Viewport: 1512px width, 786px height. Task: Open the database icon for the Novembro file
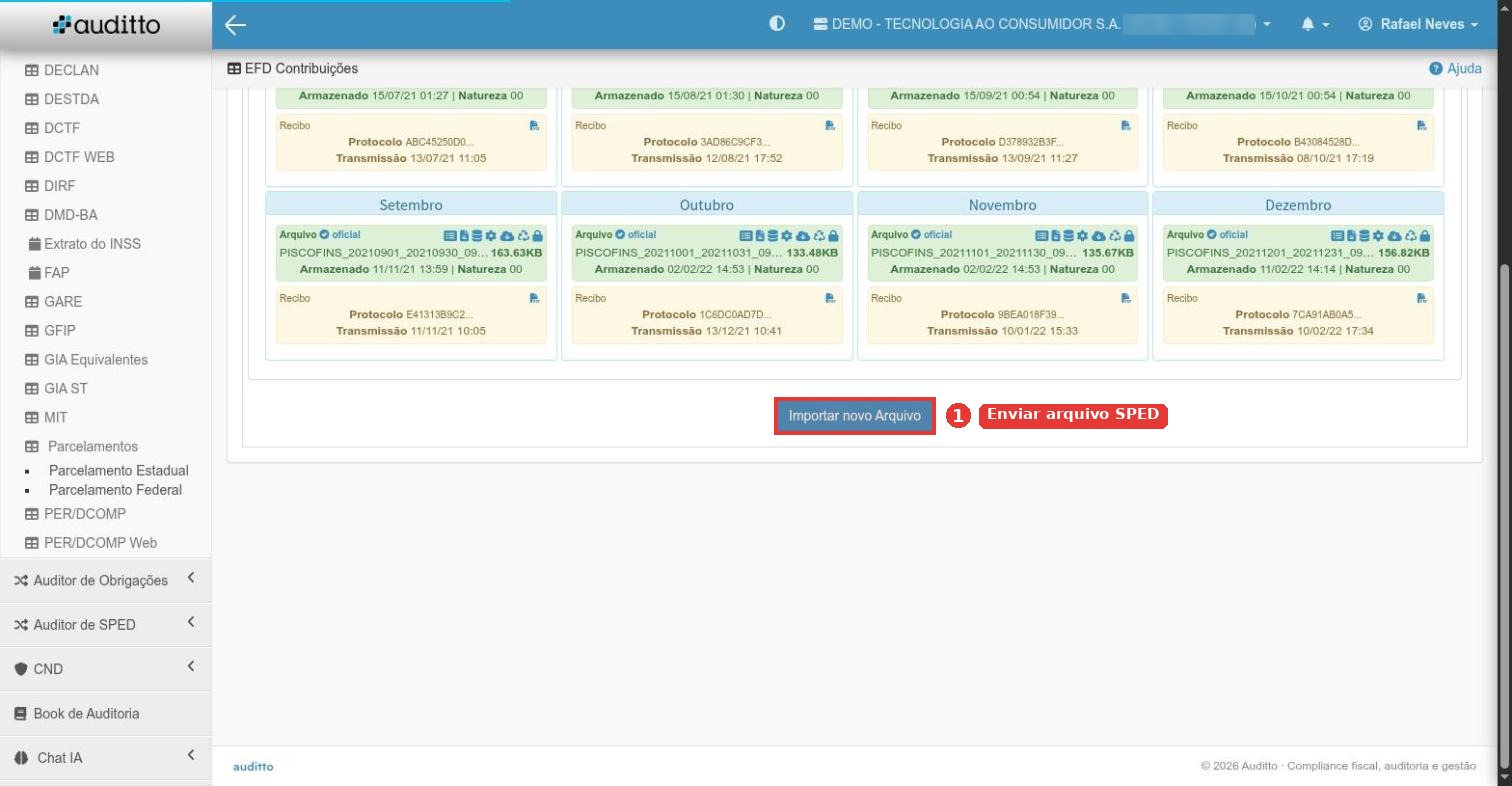[x=1068, y=235]
